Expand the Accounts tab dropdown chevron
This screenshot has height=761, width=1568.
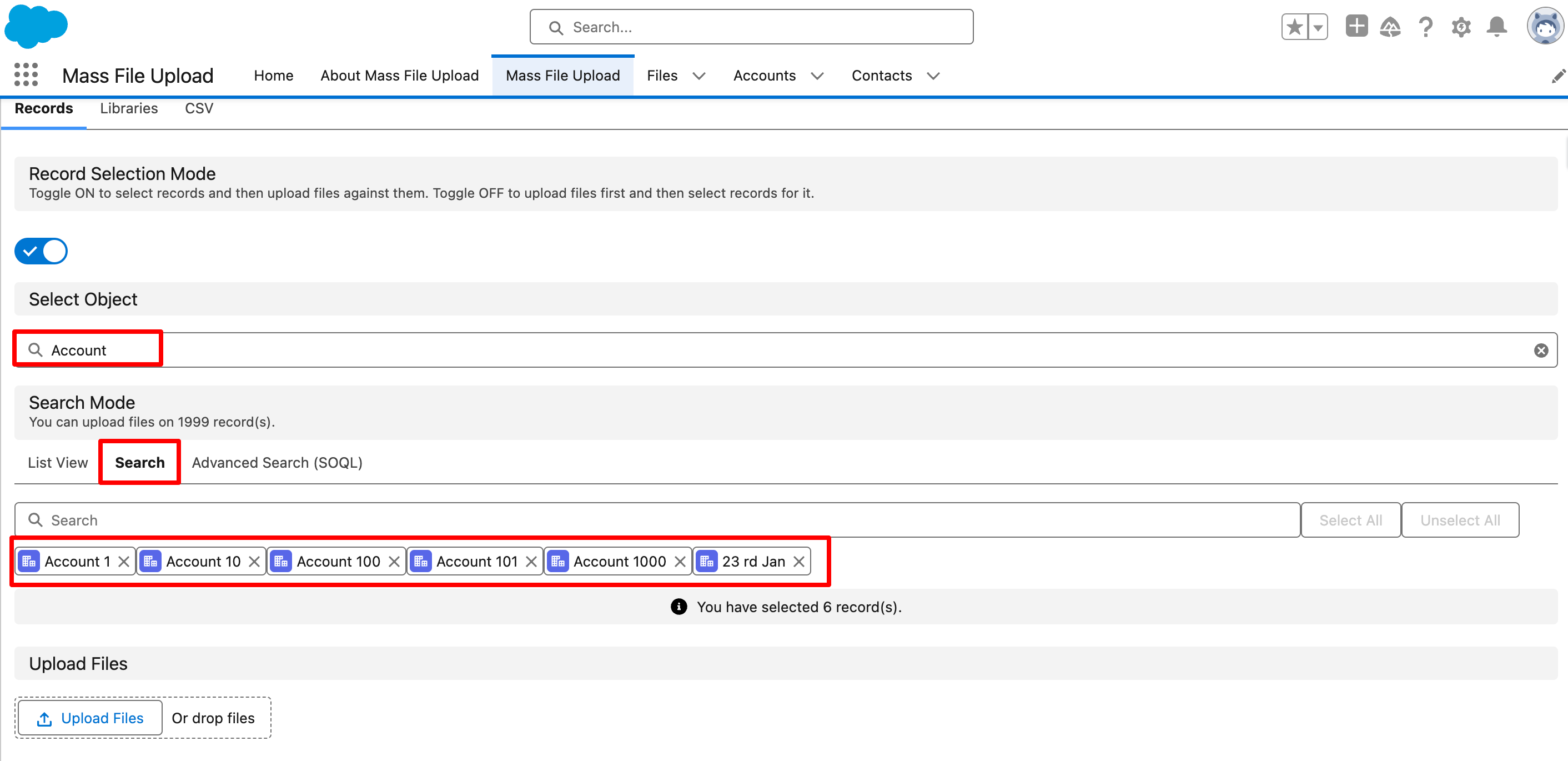(x=817, y=76)
